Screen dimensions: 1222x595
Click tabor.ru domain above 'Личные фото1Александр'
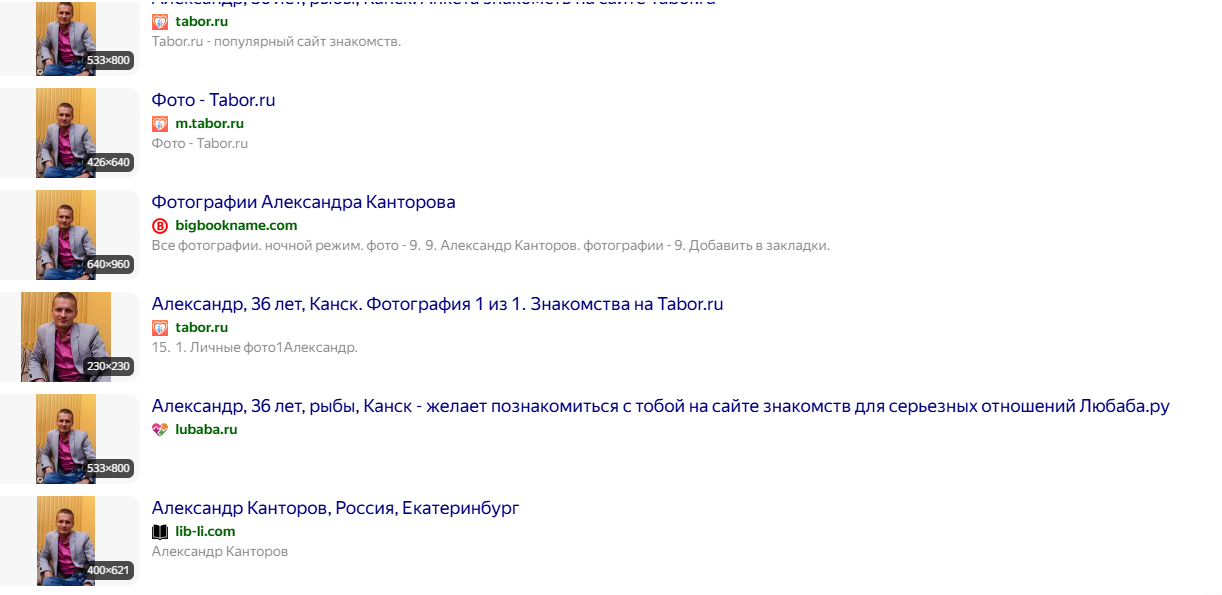(202, 328)
